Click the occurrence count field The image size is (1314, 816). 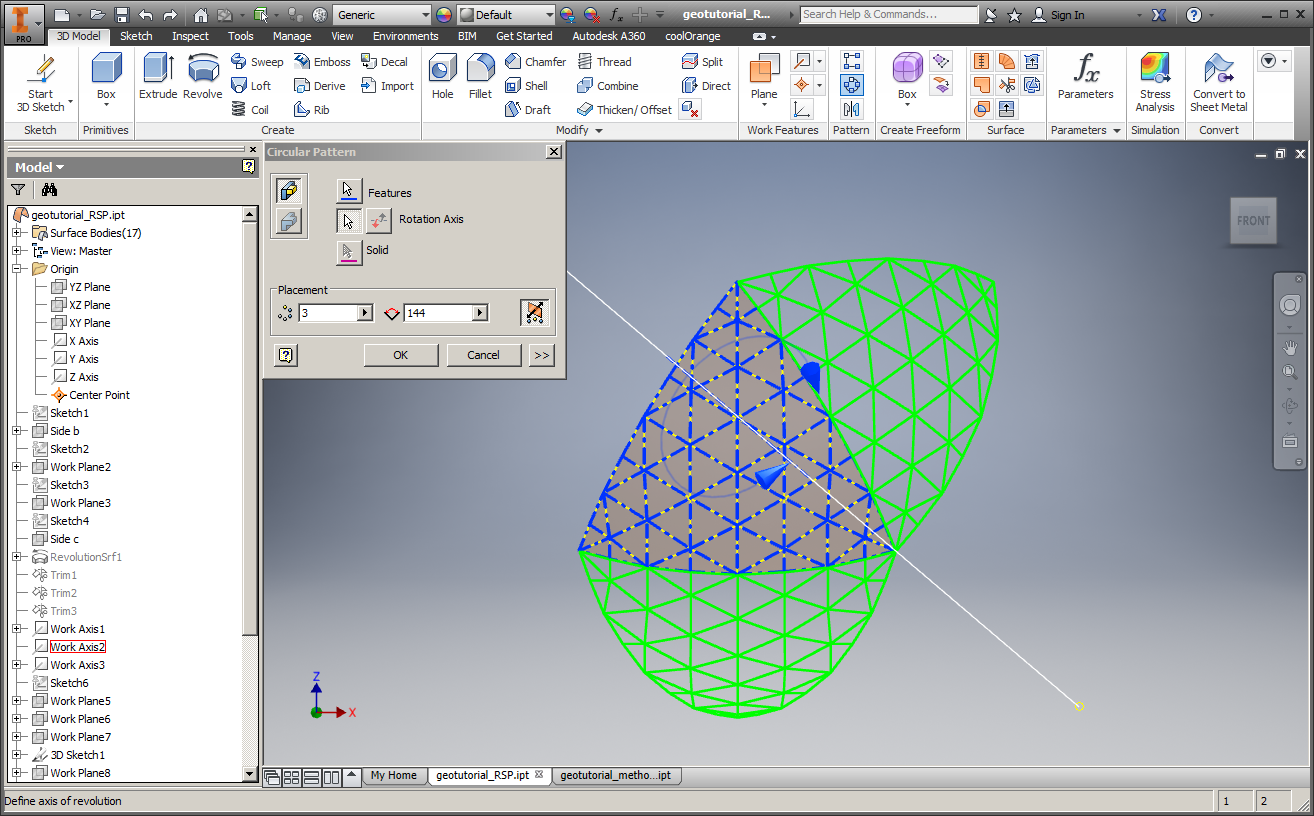(x=327, y=313)
